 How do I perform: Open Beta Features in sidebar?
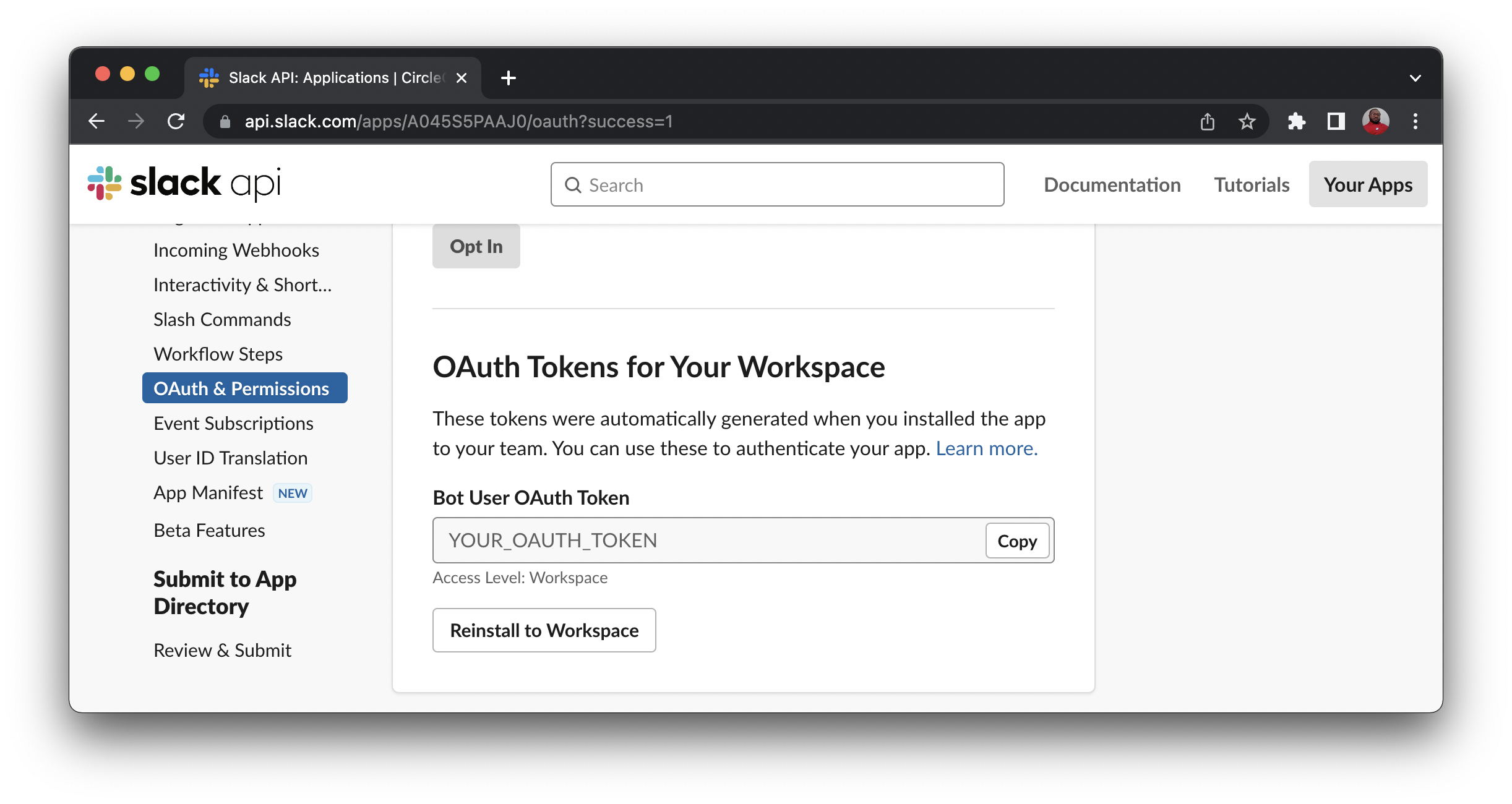(x=209, y=530)
